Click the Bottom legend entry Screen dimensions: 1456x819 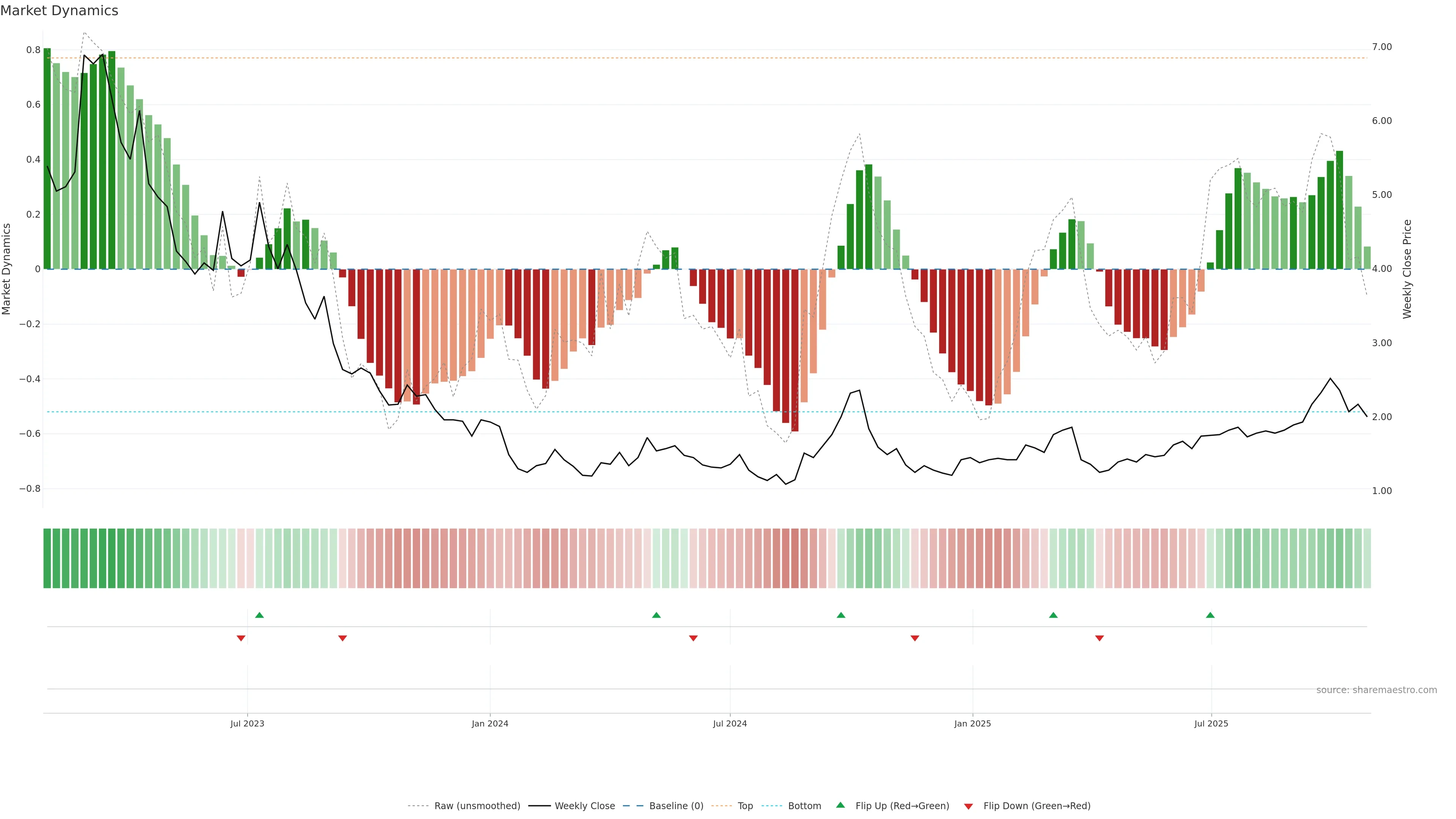[x=804, y=806]
